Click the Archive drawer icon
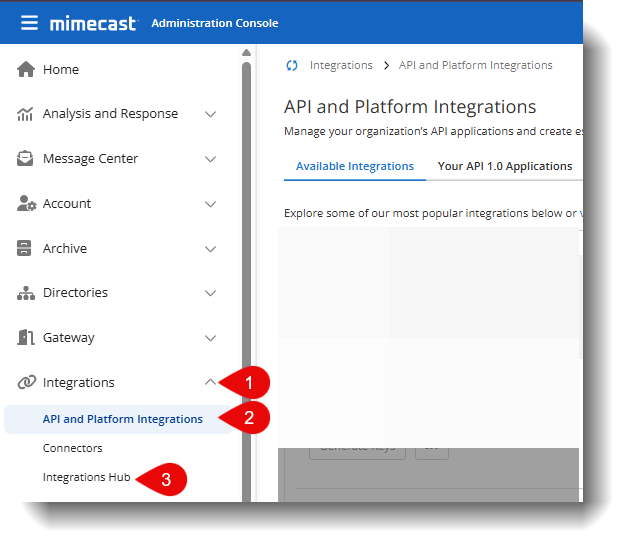 [24, 248]
